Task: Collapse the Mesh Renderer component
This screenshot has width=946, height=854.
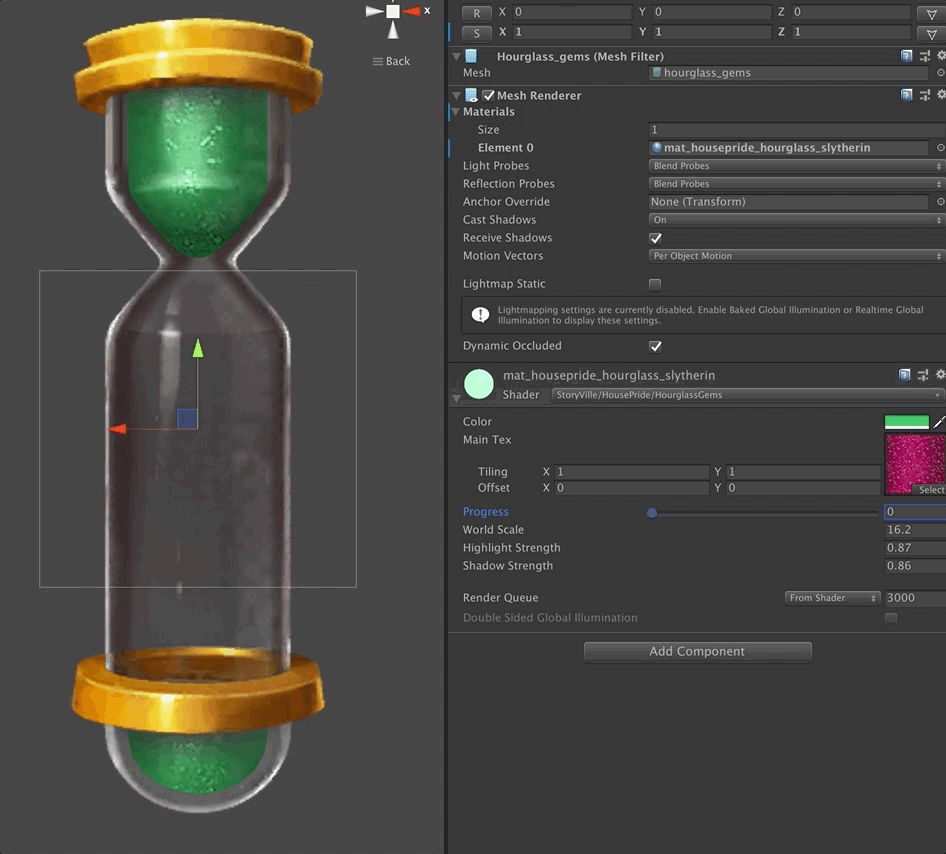Action: [457, 95]
